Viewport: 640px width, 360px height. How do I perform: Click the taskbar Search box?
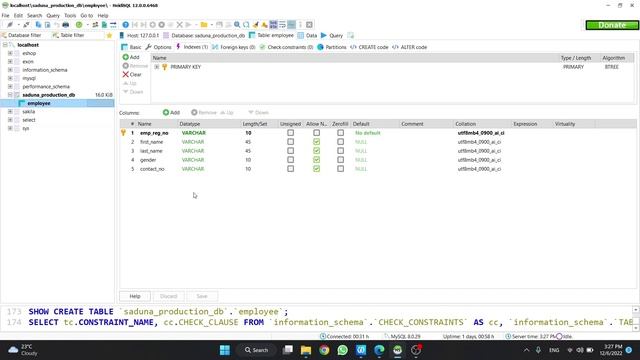tap(256, 350)
